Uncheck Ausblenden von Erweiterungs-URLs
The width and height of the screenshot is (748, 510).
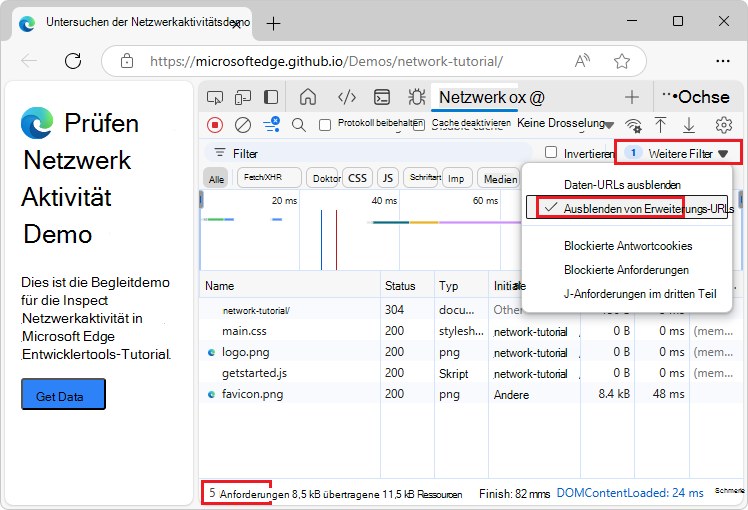point(627,208)
